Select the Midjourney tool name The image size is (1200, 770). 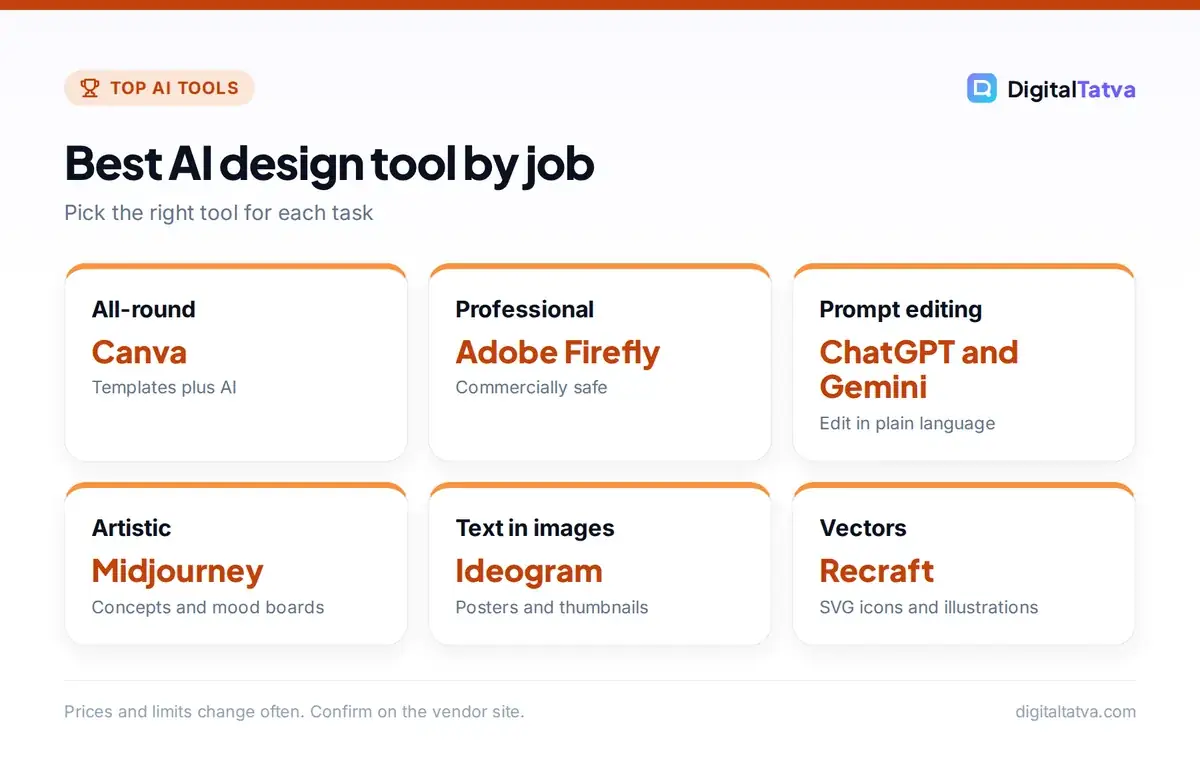(177, 571)
